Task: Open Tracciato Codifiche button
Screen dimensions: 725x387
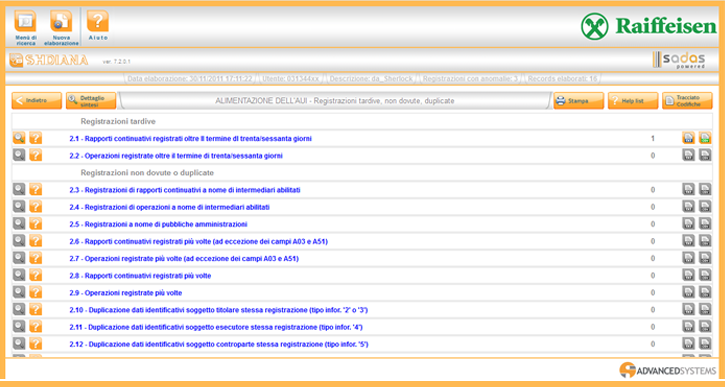Action: tap(687, 100)
